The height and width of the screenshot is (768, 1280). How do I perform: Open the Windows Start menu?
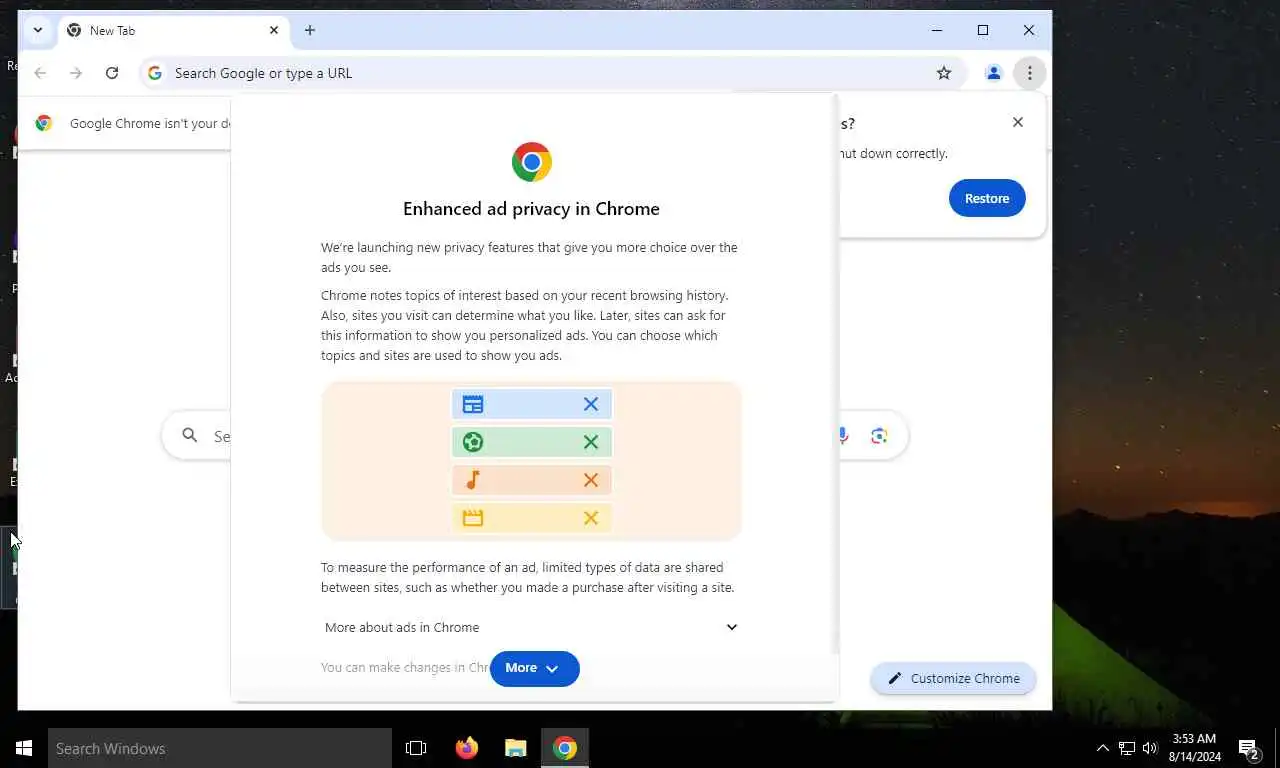(x=24, y=748)
